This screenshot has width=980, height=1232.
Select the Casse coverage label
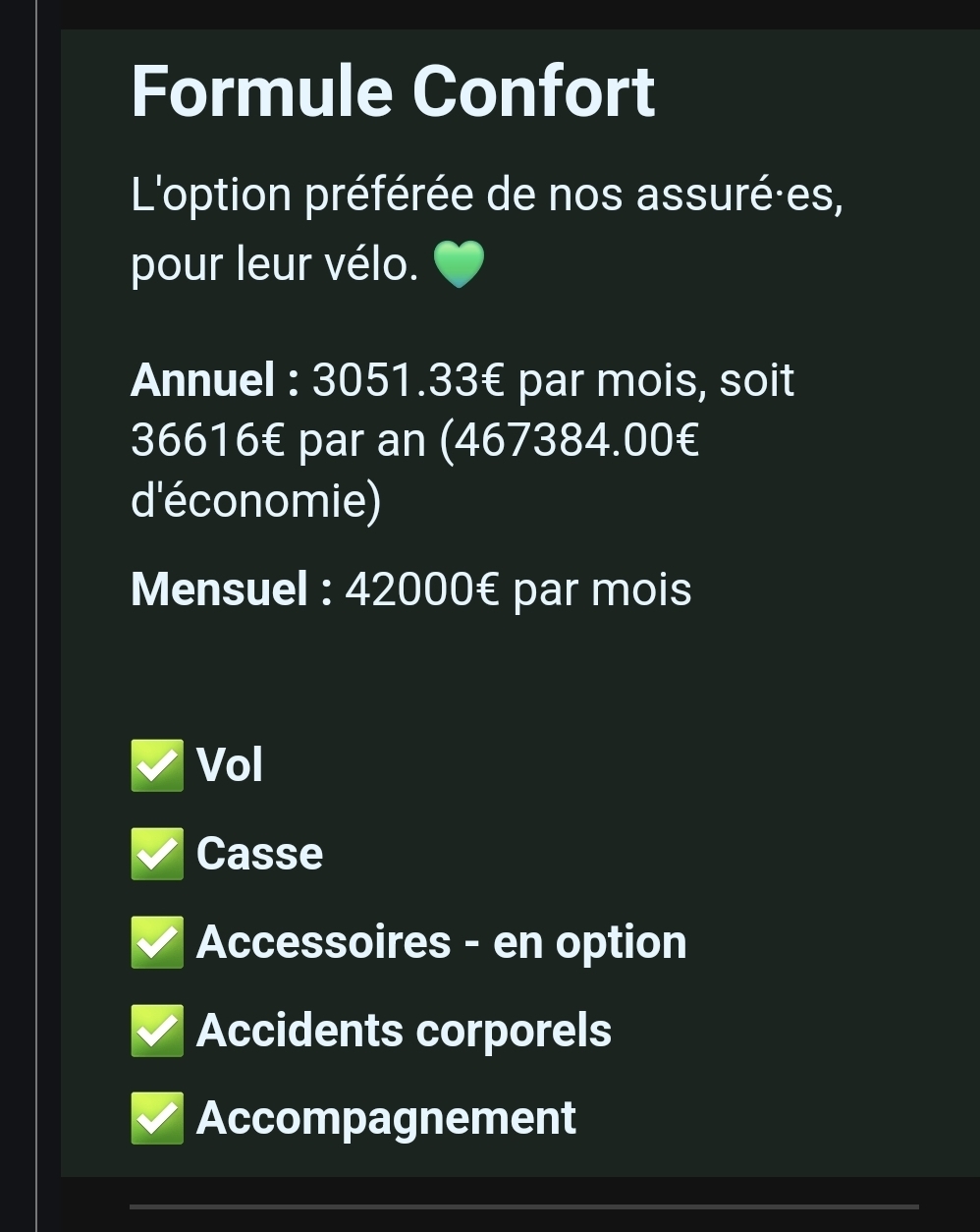tap(259, 854)
